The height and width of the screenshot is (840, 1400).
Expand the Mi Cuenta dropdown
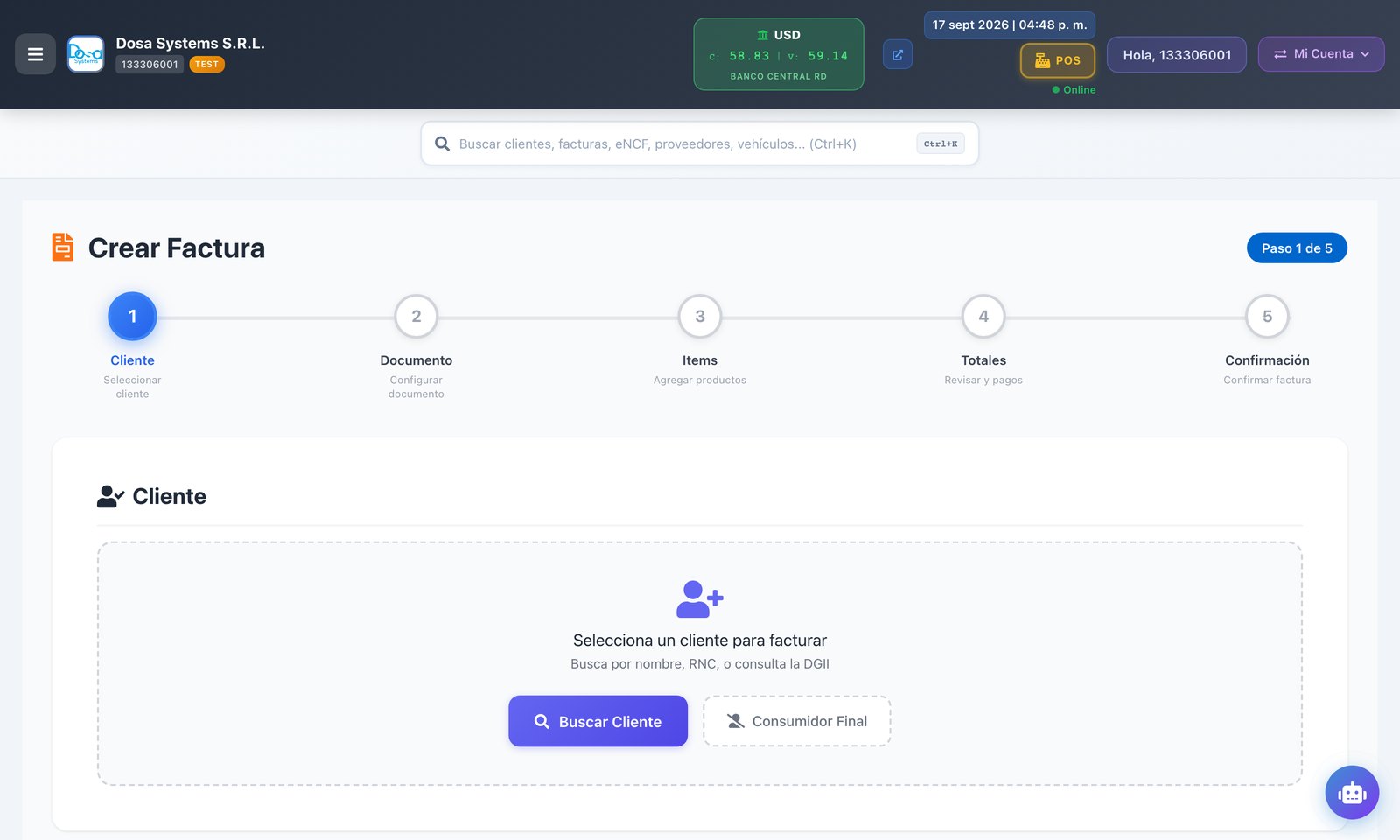[1321, 54]
